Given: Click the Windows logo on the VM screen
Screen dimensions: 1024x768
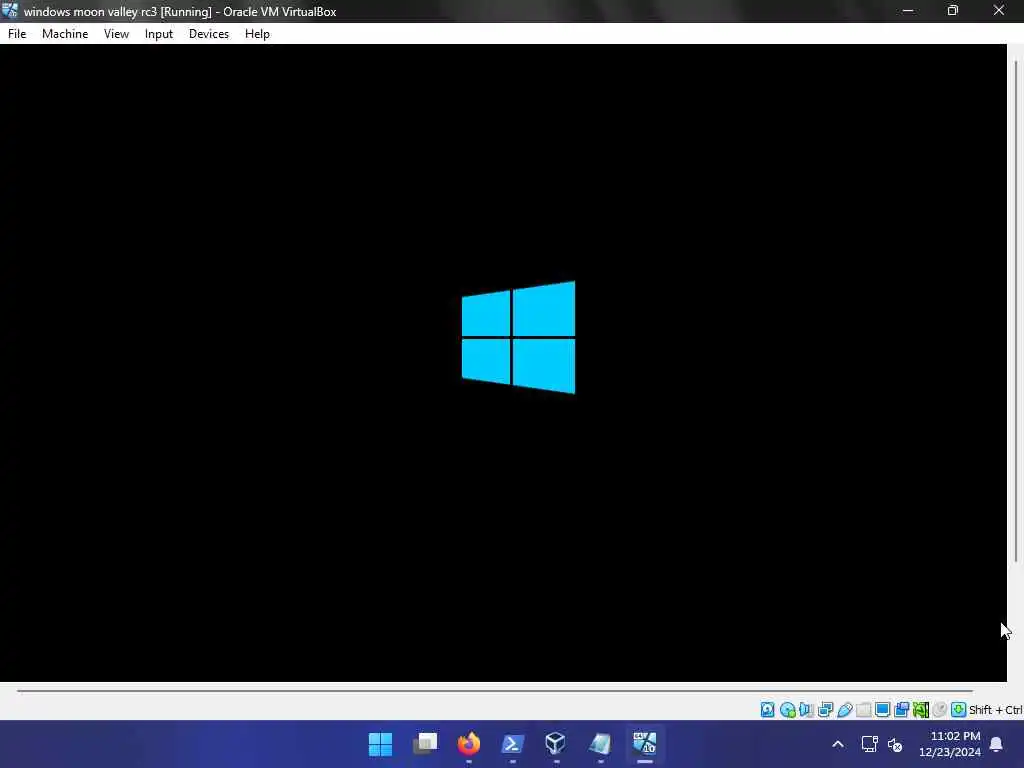Looking at the screenshot, I should [x=519, y=337].
